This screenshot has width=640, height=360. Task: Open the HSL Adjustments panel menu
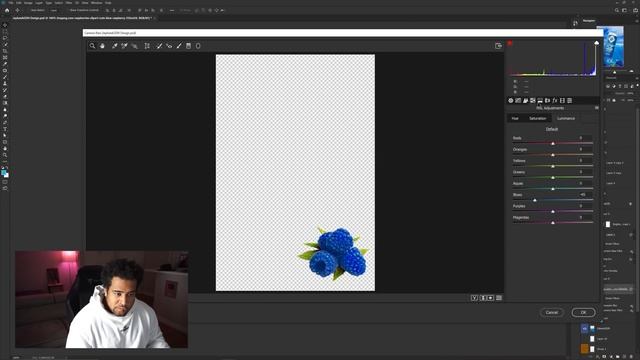pyautogui.click(x=597, y=108)
